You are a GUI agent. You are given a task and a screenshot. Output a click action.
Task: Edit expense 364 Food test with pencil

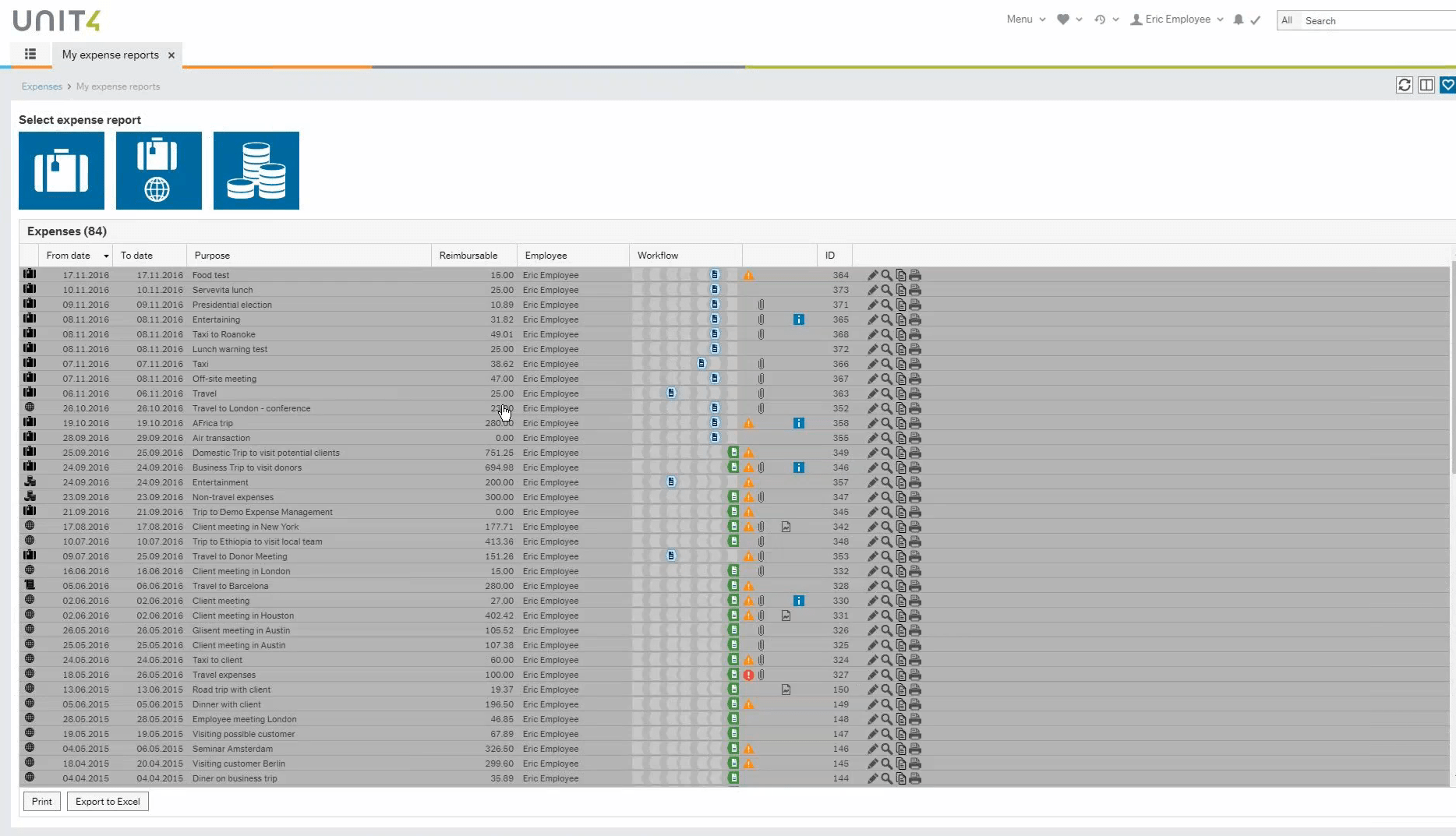[x=873, y=275]
